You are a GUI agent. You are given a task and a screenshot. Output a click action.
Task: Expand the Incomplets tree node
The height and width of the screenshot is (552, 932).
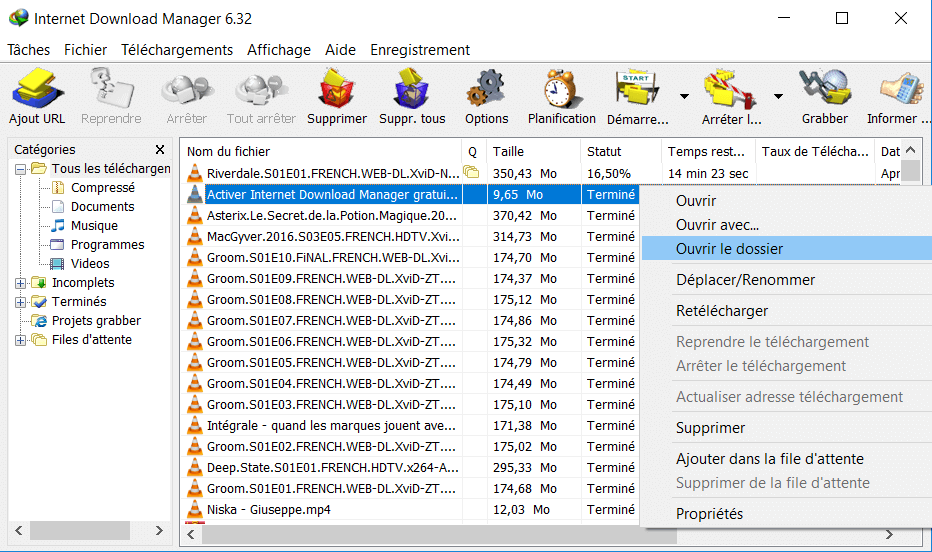click(20, 283)
